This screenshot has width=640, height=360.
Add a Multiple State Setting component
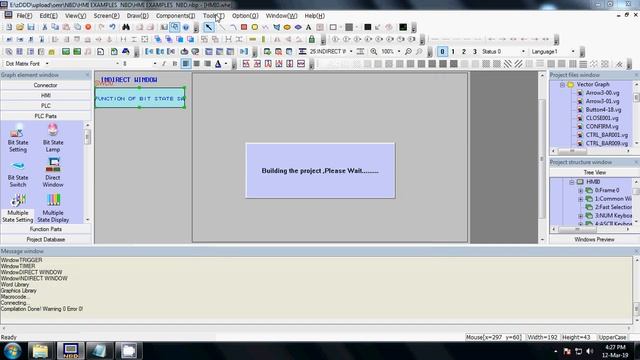click(x=18, y=208)
